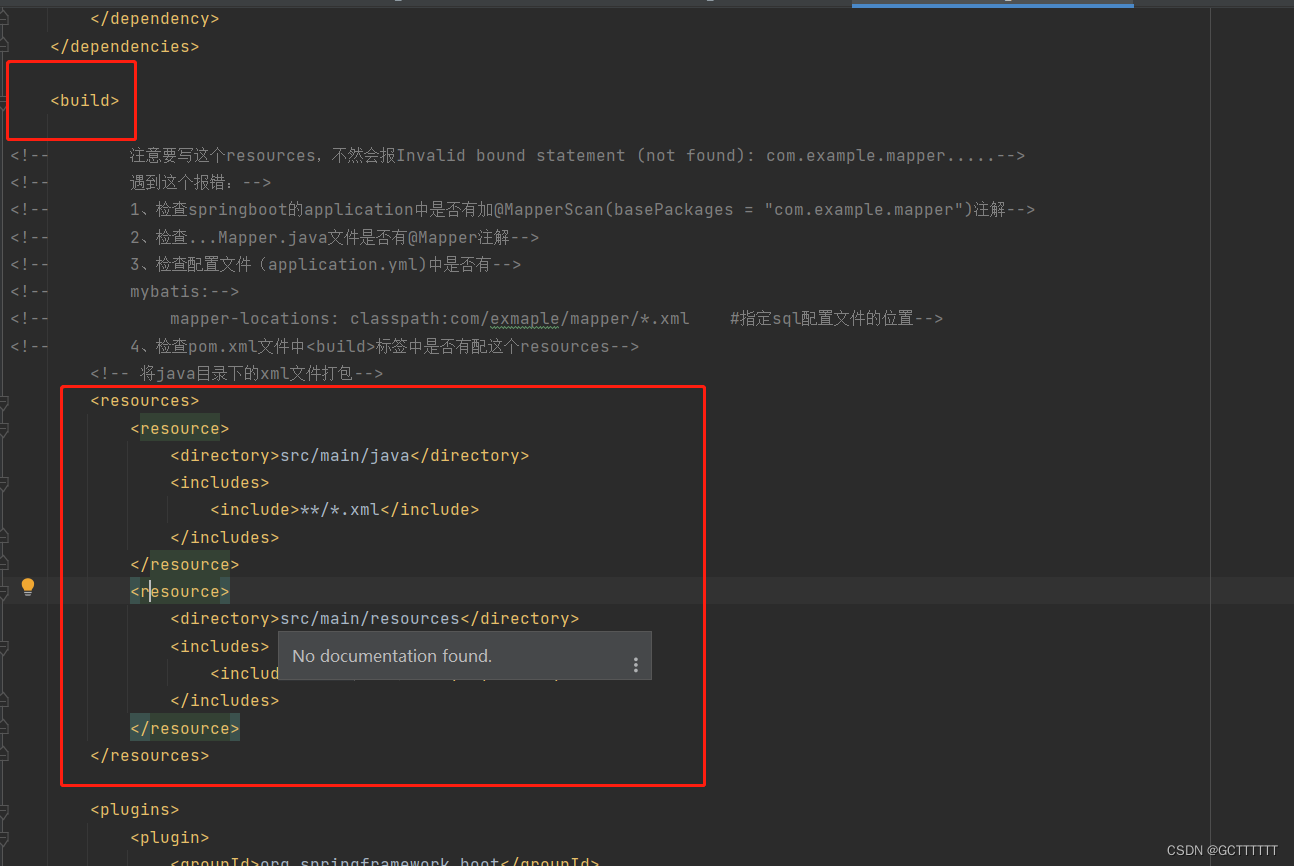Click the mapper-locations classpath comment line
1294x866 pixels.
(x=556, y=319)
